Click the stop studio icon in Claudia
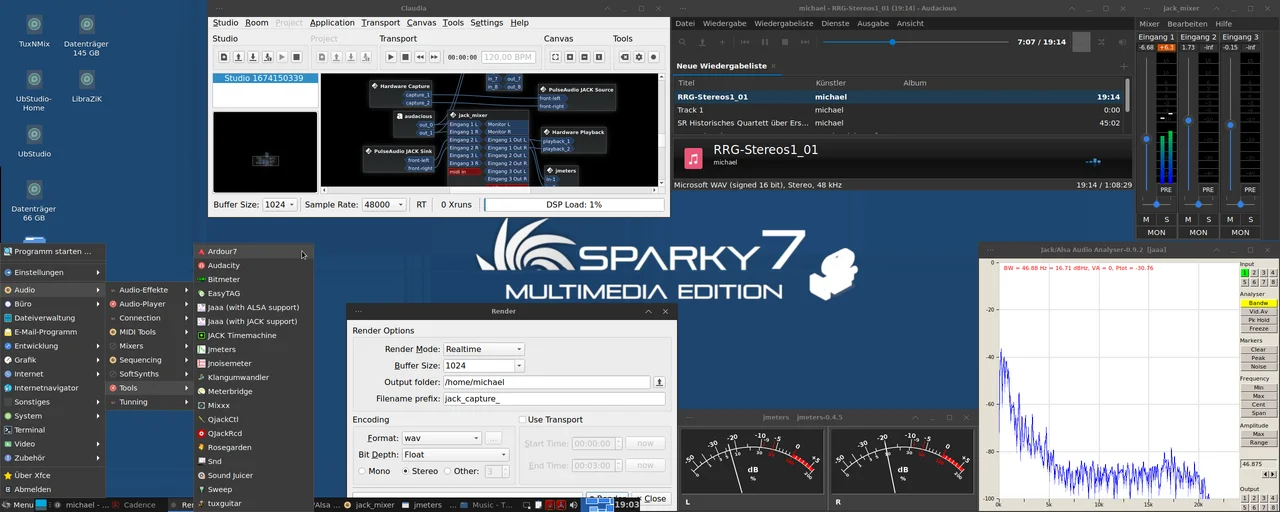Image resolution: width=1280 pixels, height=512 pixels. click(297, 58)
